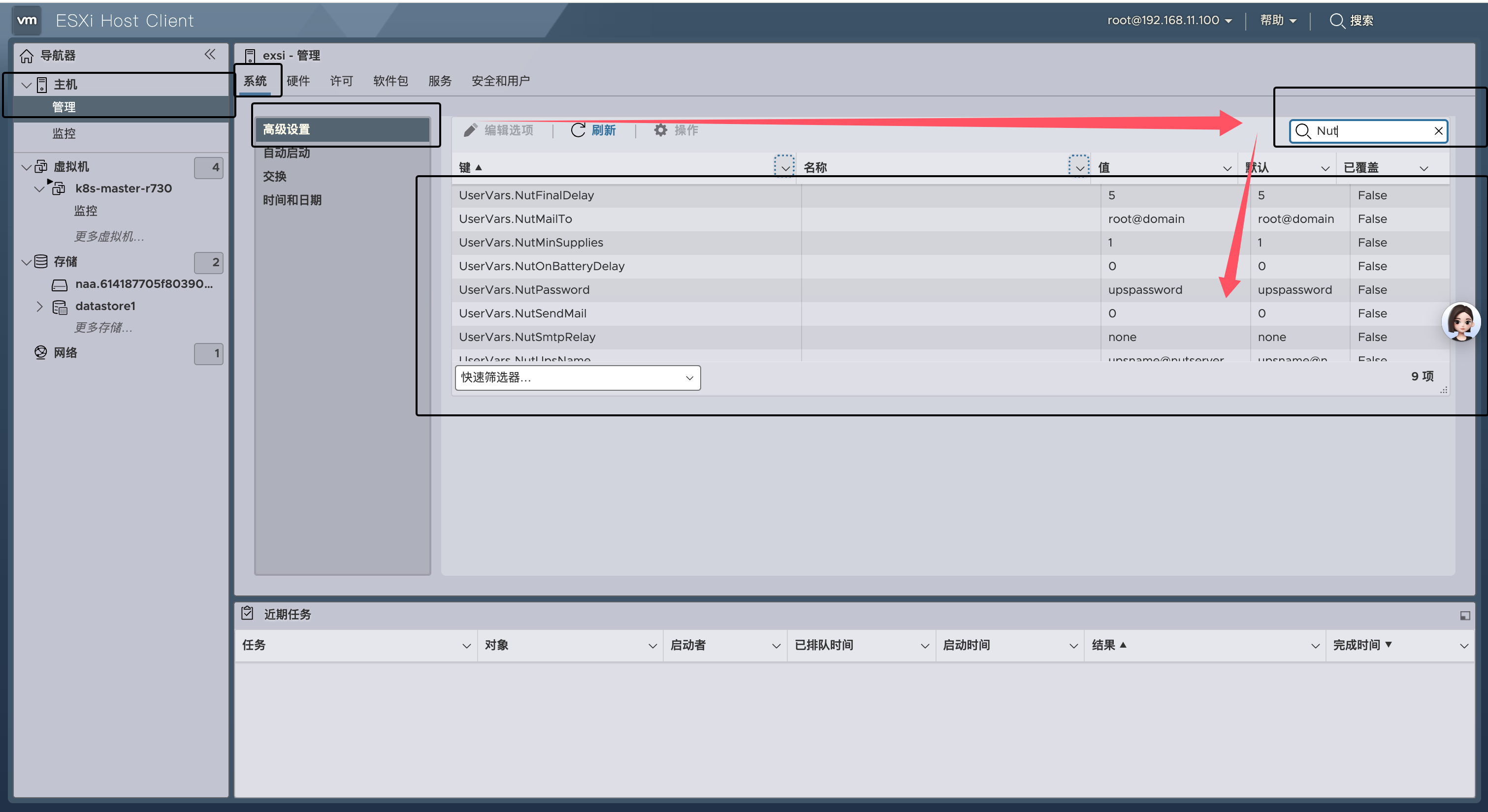Screen dimensions: 1488x812
Task: Click the k8s-master-r730 VM icon
Action: point(58,188)
